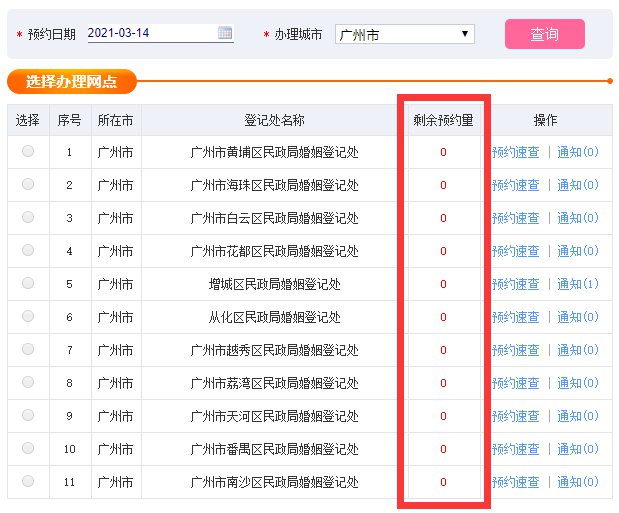The image size is (619, 513).
Task: Open the 办理城市 dropdown showing 广州市
Action: pyautogui.click(x=405, y=34)
